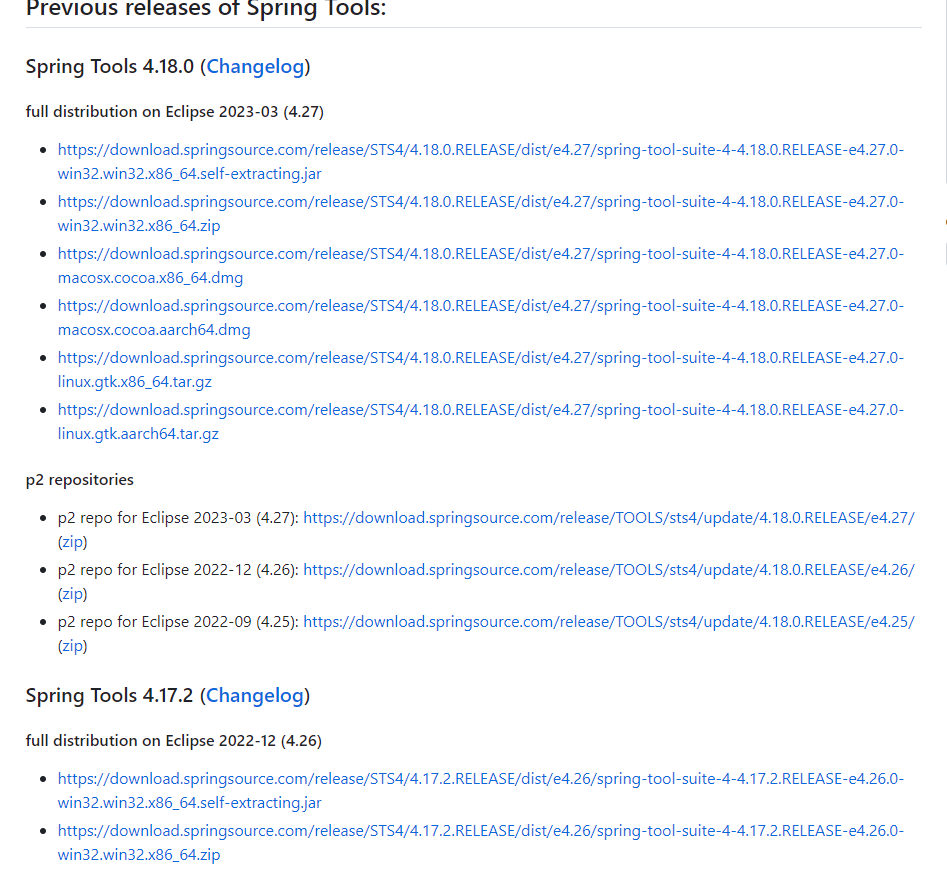Open p2 repo URL for 4.18.0 e4.26
The height and width of the screenshot is (869, 947).
[x=609, y=570]
